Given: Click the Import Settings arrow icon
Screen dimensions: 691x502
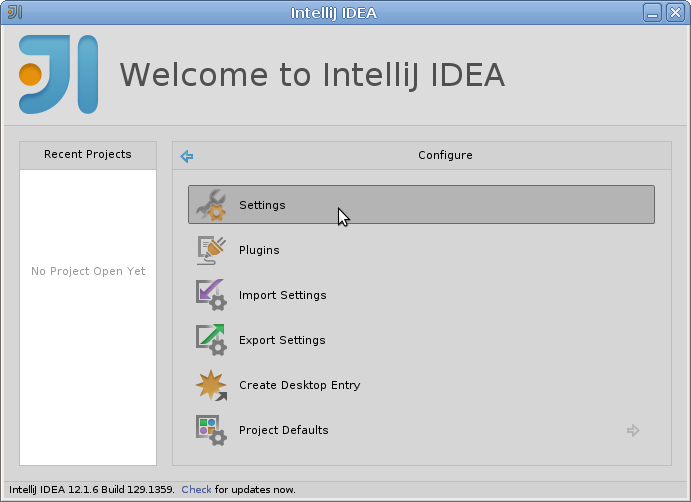Looking at the screenshot, I should (x=211, y=295).
